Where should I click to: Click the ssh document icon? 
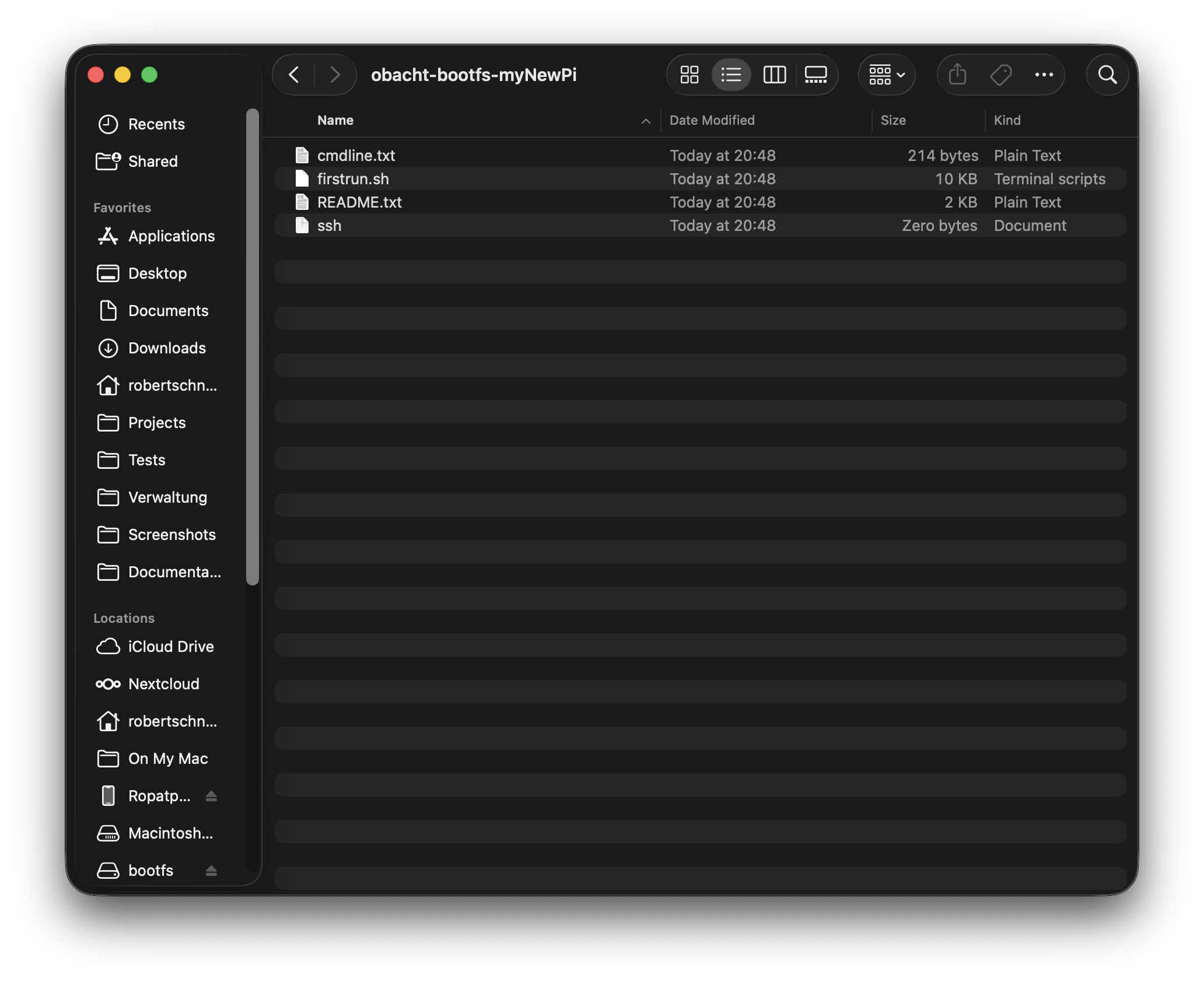302,225
